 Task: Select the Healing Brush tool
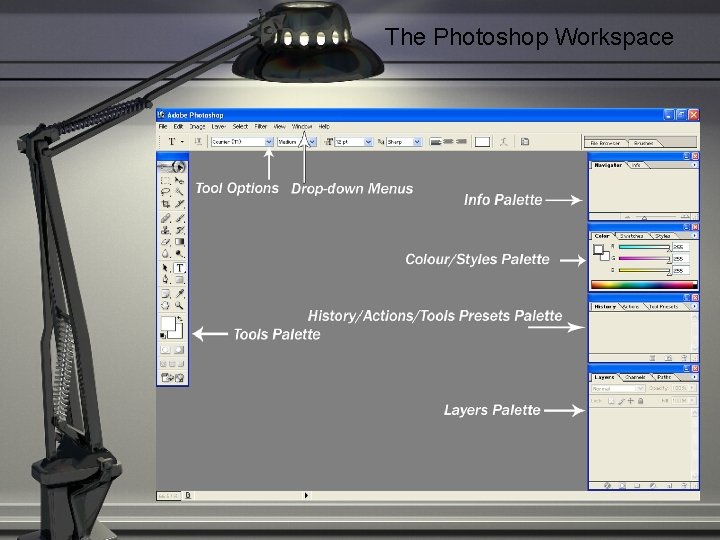[166, 219]
